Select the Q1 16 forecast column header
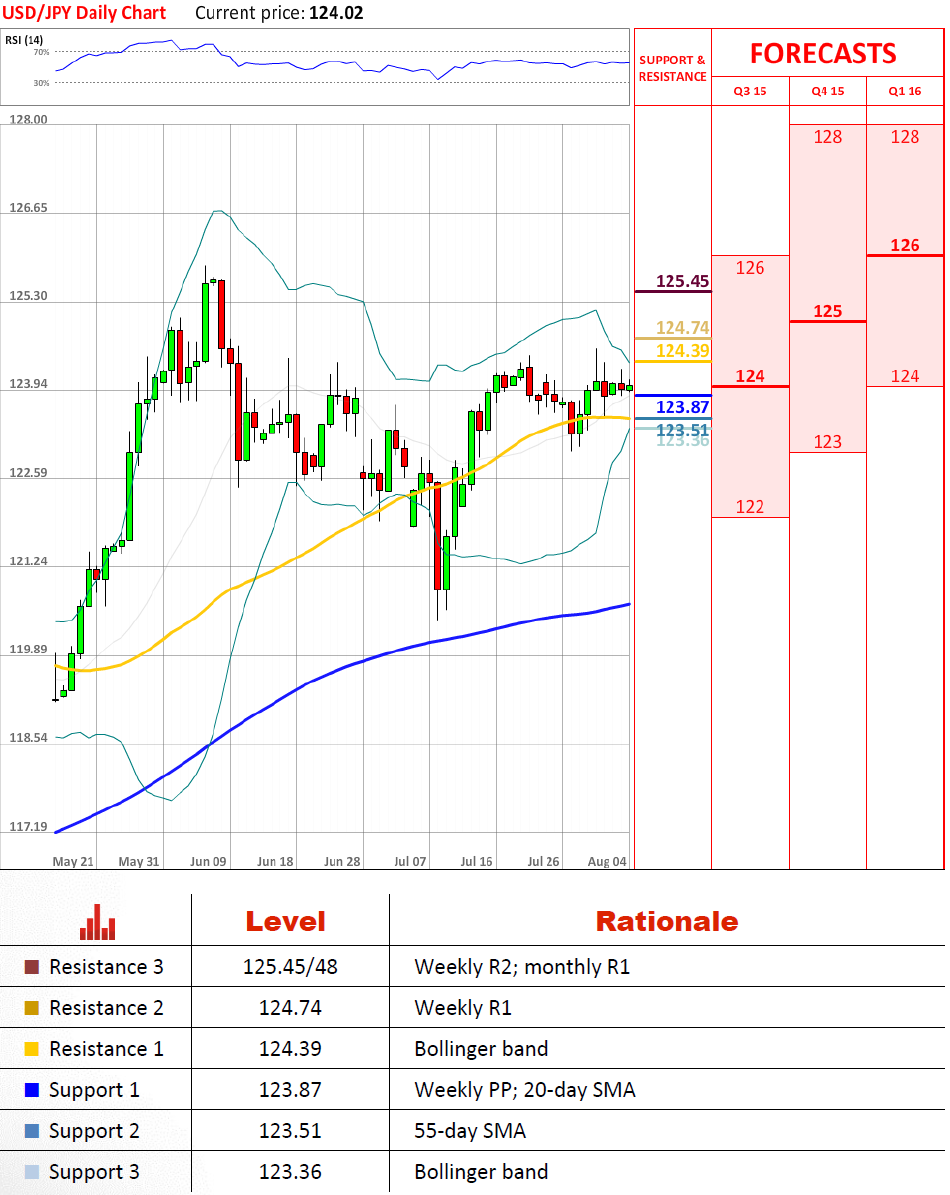This screenshot has height=1195, width=950. pos(904,91)
